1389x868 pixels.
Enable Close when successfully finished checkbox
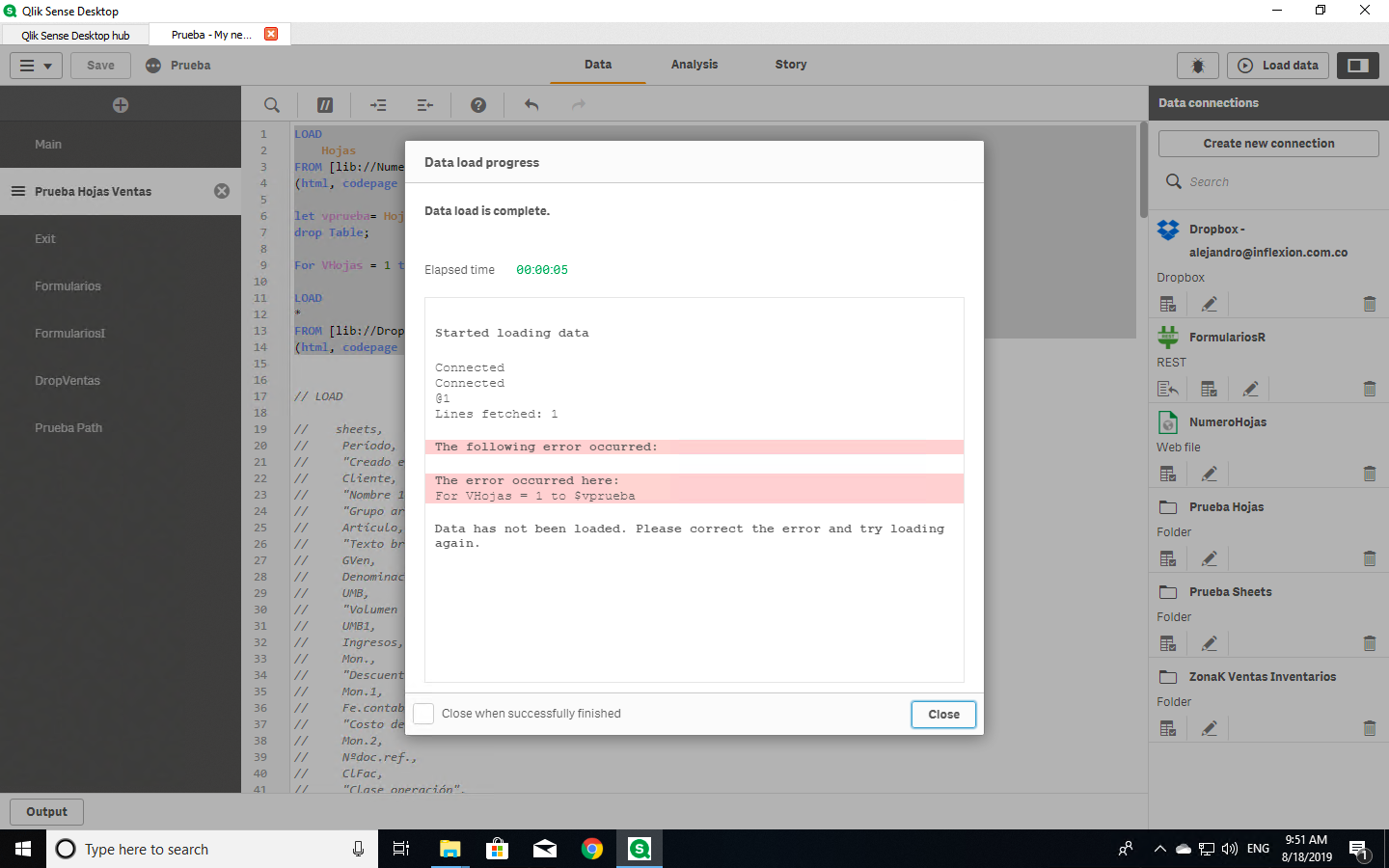423,714
